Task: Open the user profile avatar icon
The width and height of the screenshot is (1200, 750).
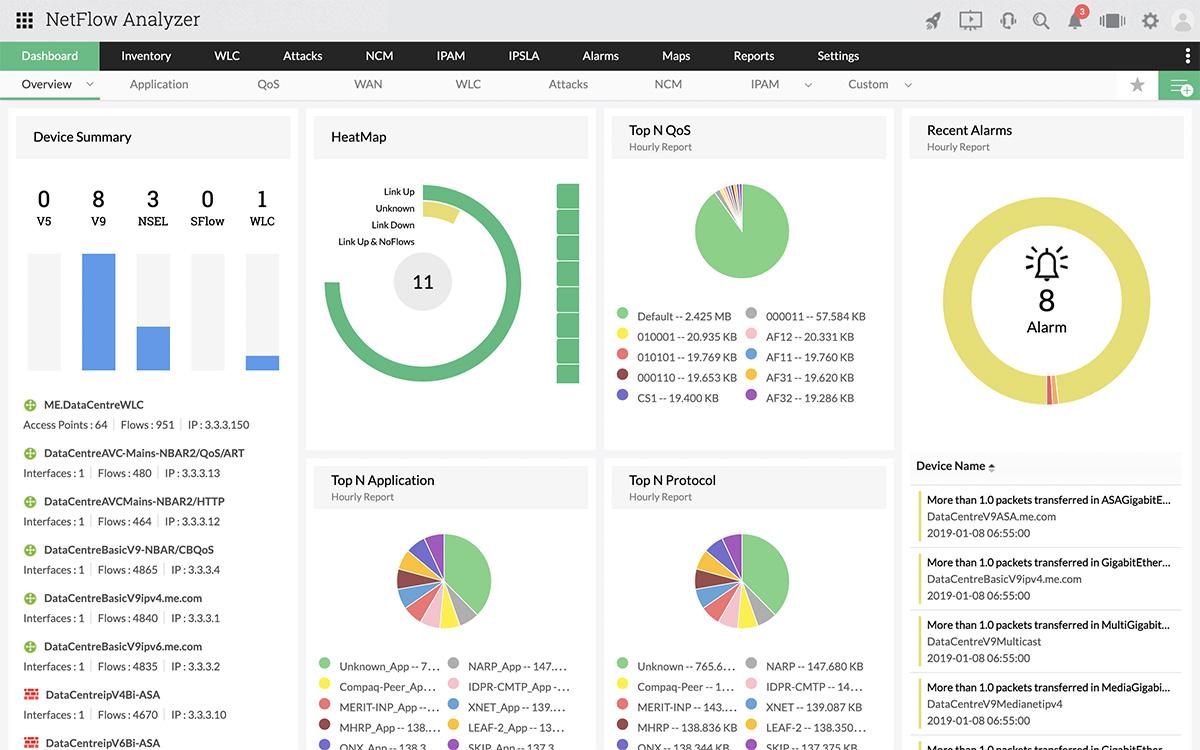Action: coord(1182,19)
